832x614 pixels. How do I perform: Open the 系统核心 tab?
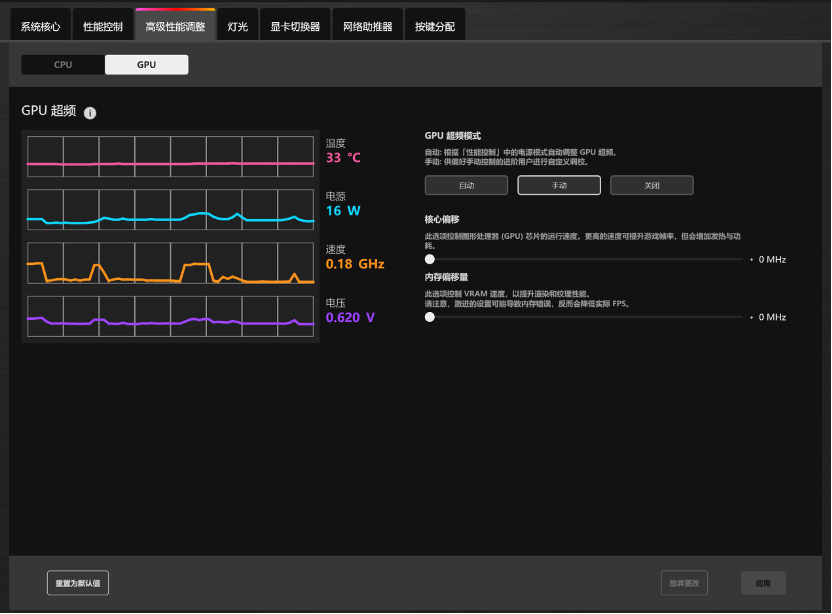[x=40, y=26]
